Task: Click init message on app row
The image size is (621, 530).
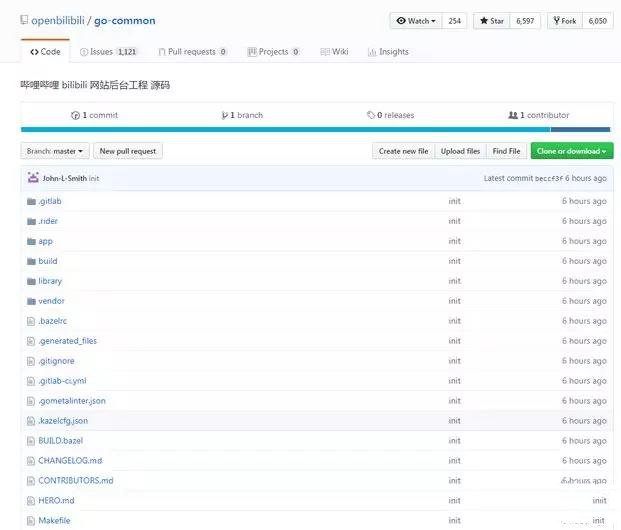Action: pos(454,241)
